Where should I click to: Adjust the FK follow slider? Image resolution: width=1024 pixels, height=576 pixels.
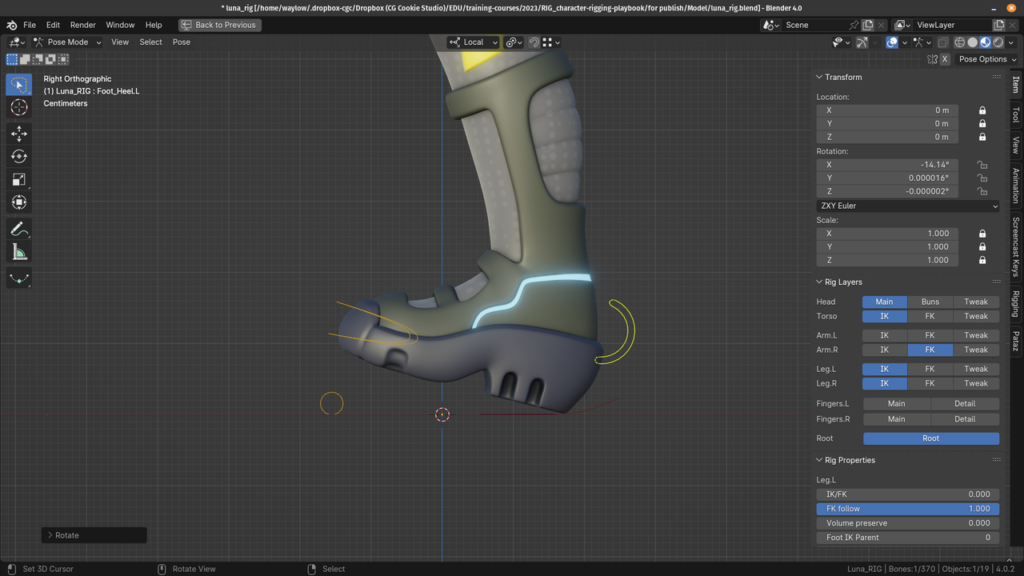908,509
